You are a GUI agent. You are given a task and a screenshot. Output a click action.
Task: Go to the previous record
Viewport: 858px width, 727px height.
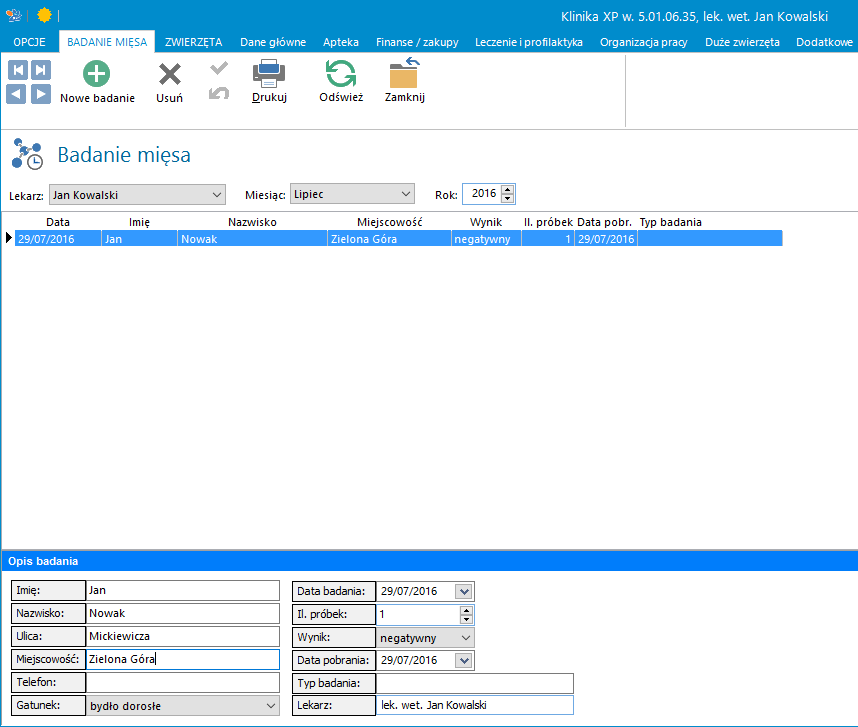tap(16, 94)
